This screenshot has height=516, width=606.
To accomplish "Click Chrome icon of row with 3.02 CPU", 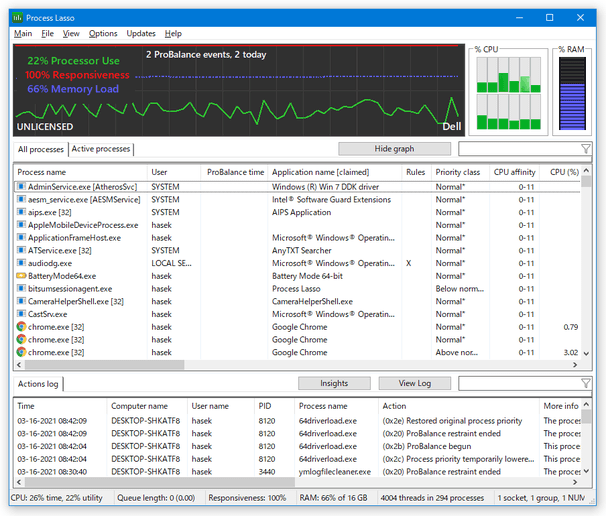I will [x=21, y=353].
